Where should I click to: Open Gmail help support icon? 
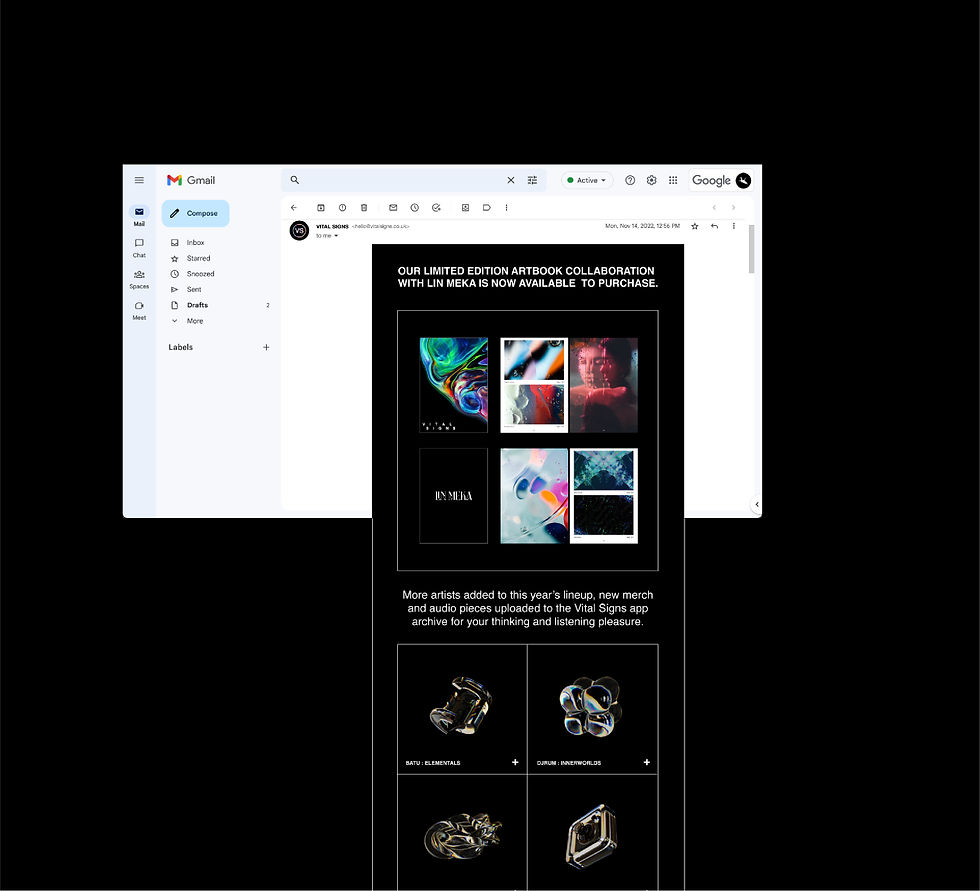coord(630,180)
